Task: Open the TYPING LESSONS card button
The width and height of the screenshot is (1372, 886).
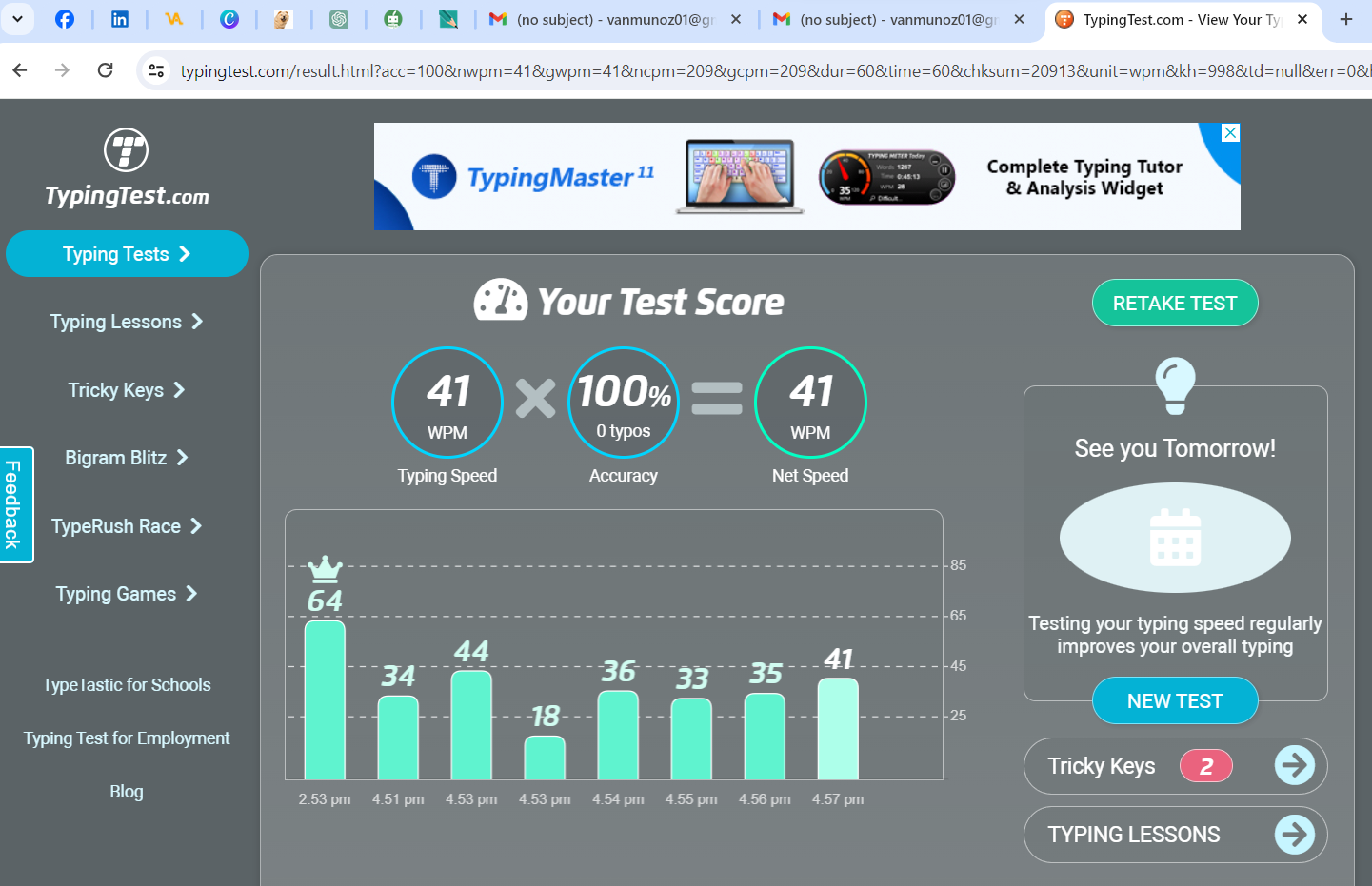Action: (1175, 835)
